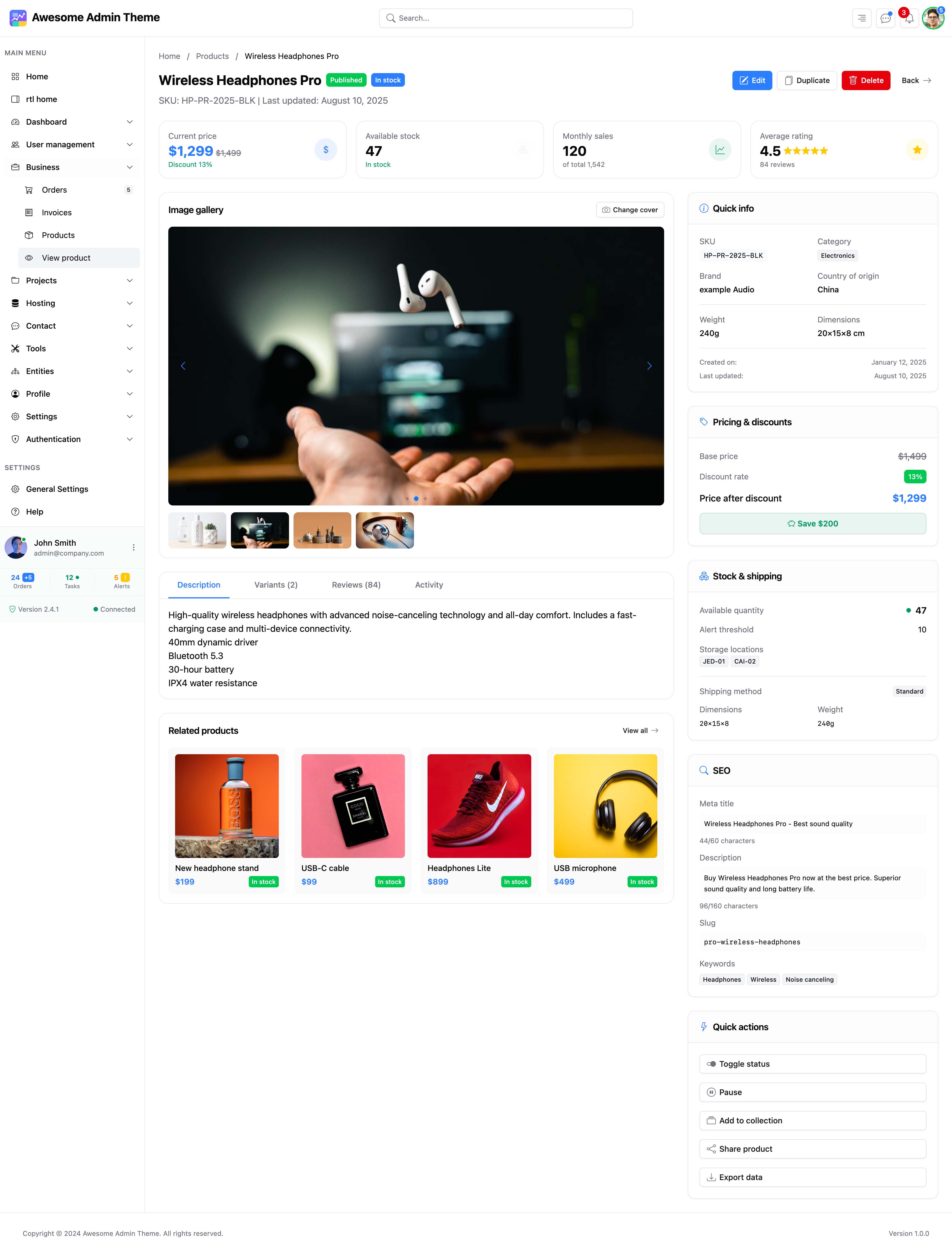Expand the Entities menu chevron
952x1254 pixels.
pos(130,371)
